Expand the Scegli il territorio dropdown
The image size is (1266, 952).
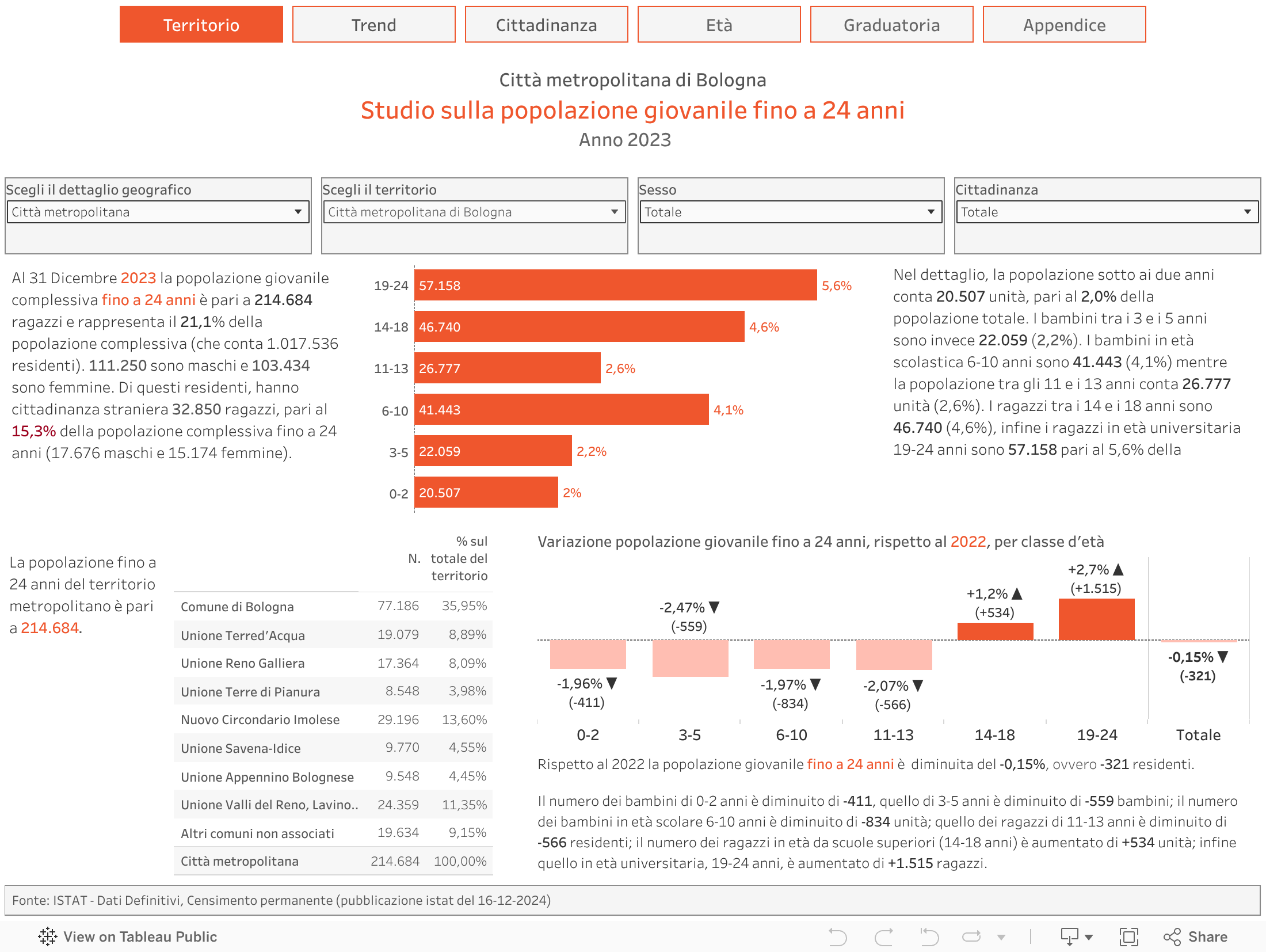(474, 212)
